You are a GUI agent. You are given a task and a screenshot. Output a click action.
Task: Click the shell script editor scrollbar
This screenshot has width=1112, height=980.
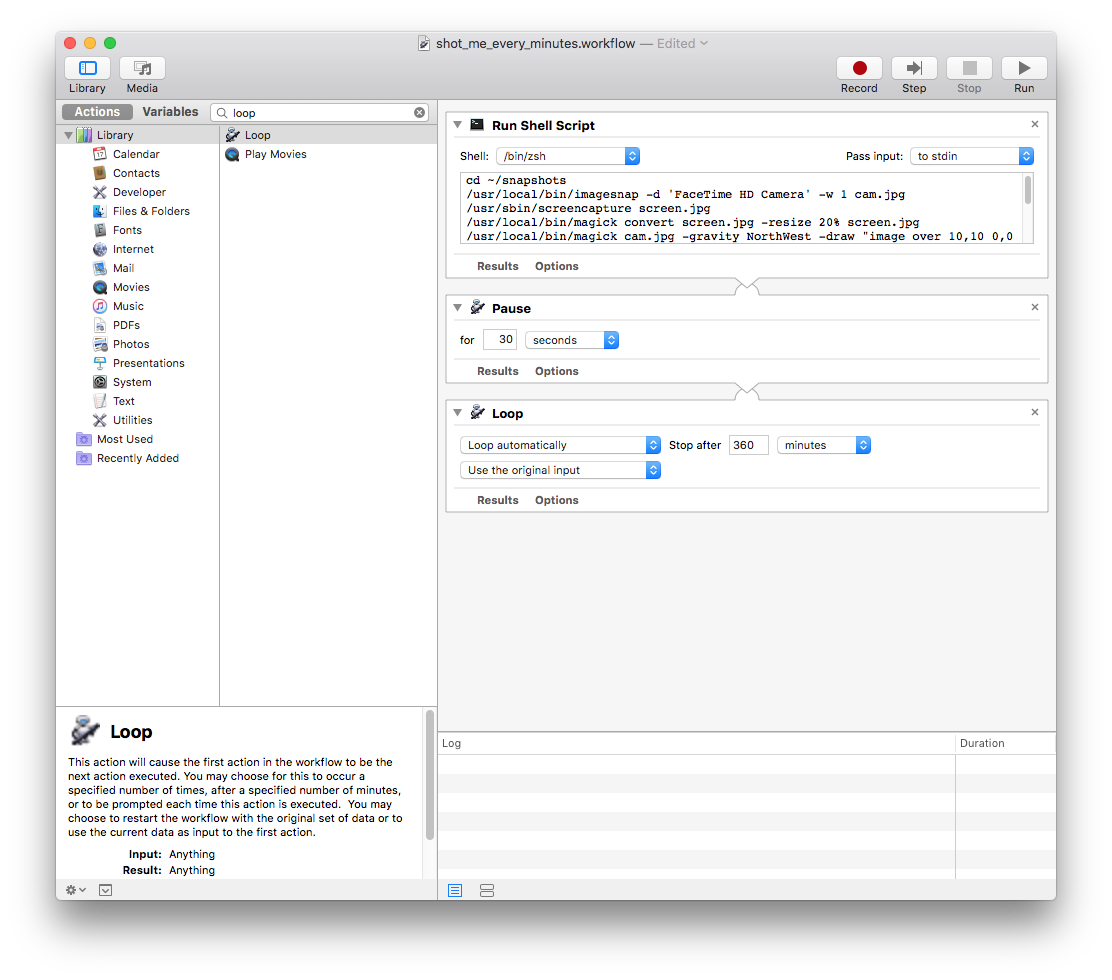pyautogui.click(x=1028, y=191)
